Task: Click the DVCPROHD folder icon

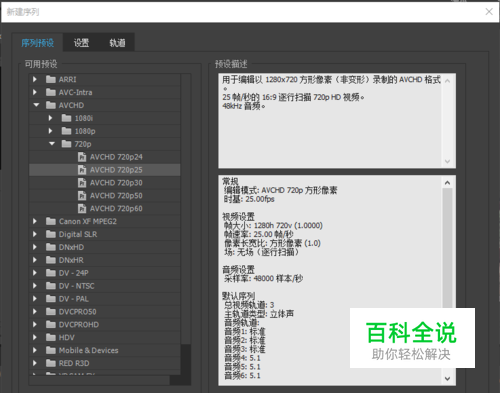Action: pyautogui.click(x=51, y=324)
